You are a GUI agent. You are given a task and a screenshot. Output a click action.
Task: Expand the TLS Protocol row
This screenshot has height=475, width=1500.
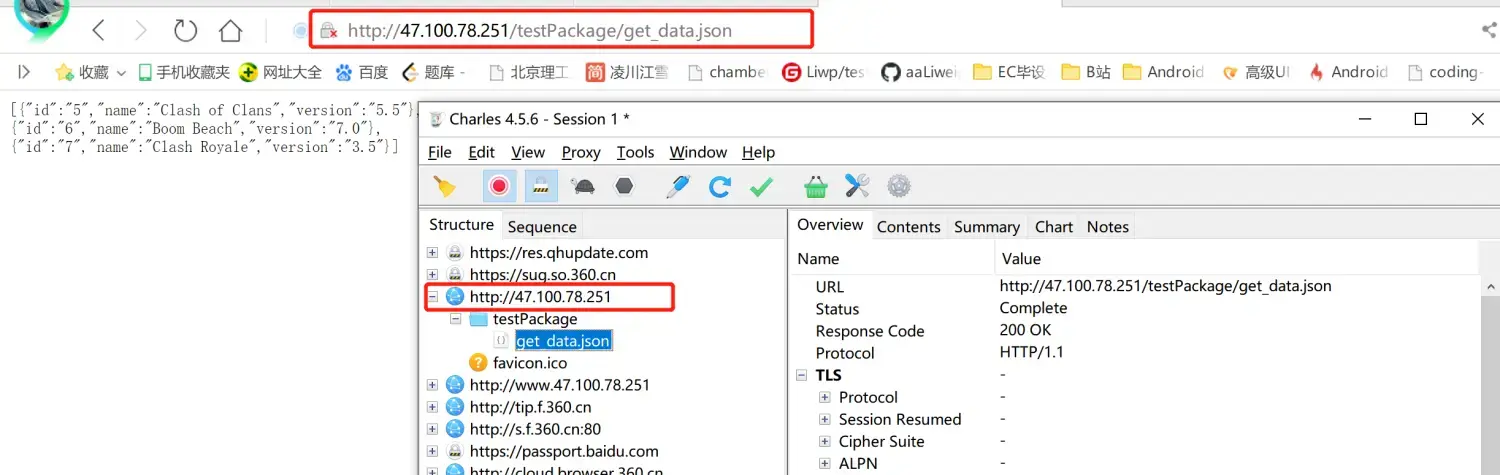pyautogui.click(x=825, y=398)
